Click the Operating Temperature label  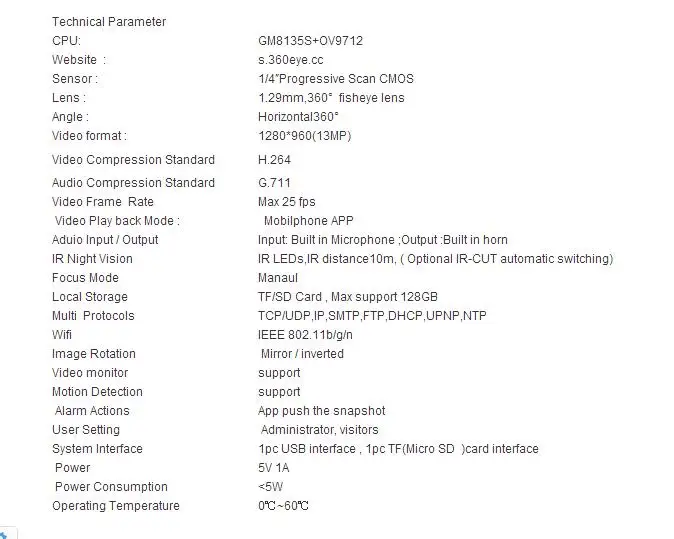(x=116, y=505)
